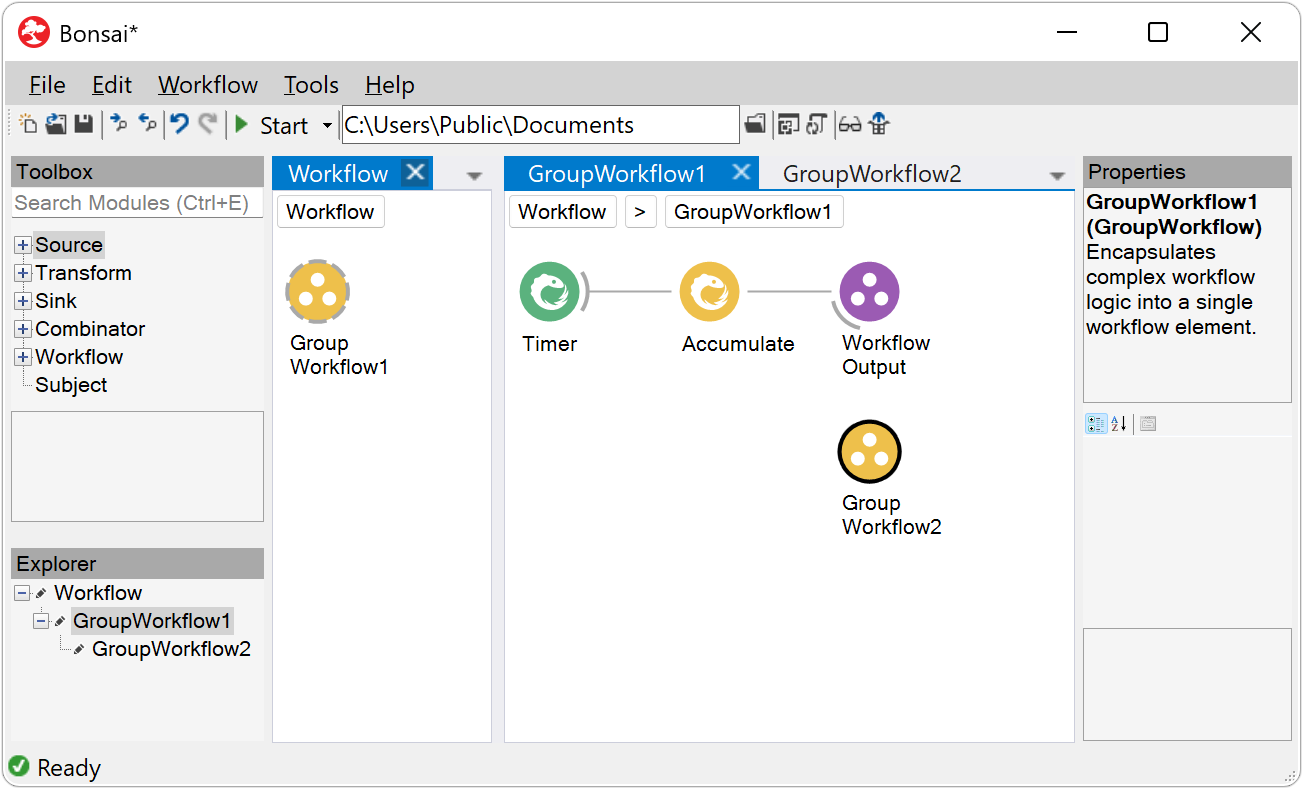
Task: Select Subject in the toolbox tree
Action: [x=71, y=385]
